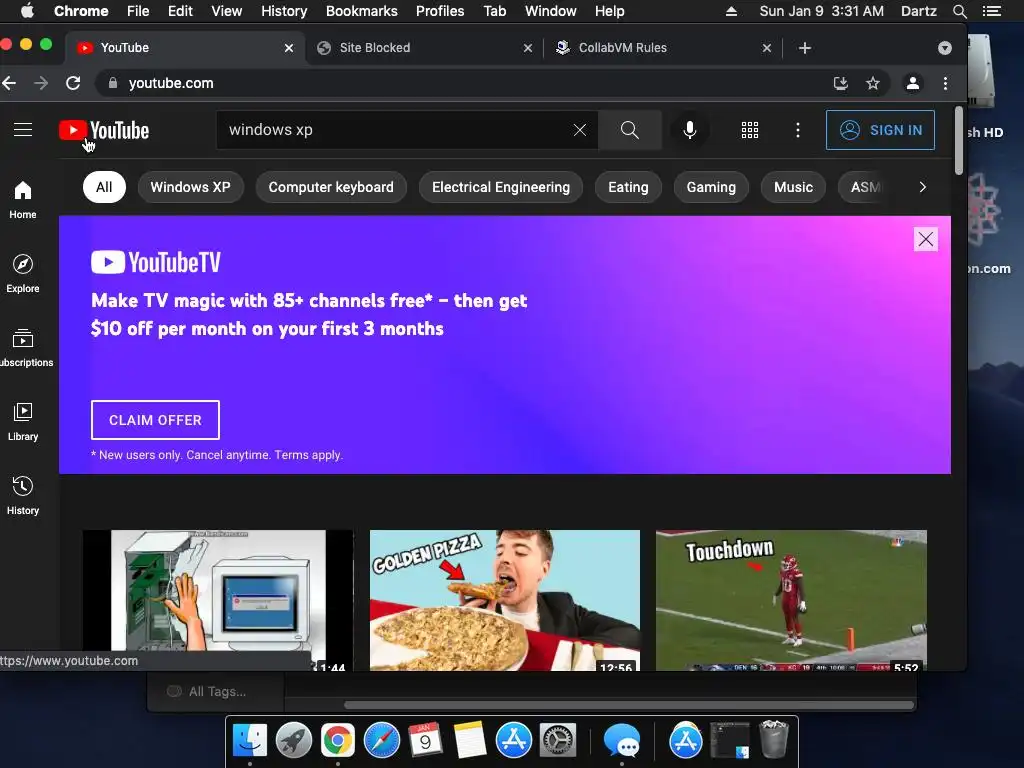Open YouTube settings three-dot menu
The image size is (1024, 768).
pos(797,130)
